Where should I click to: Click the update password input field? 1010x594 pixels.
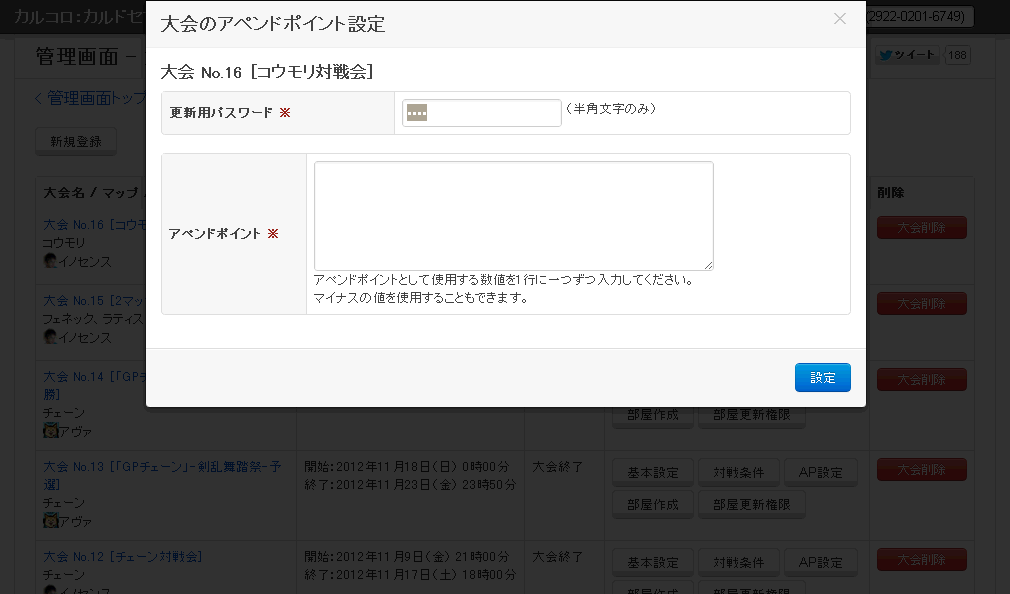[x=481, y=113]
